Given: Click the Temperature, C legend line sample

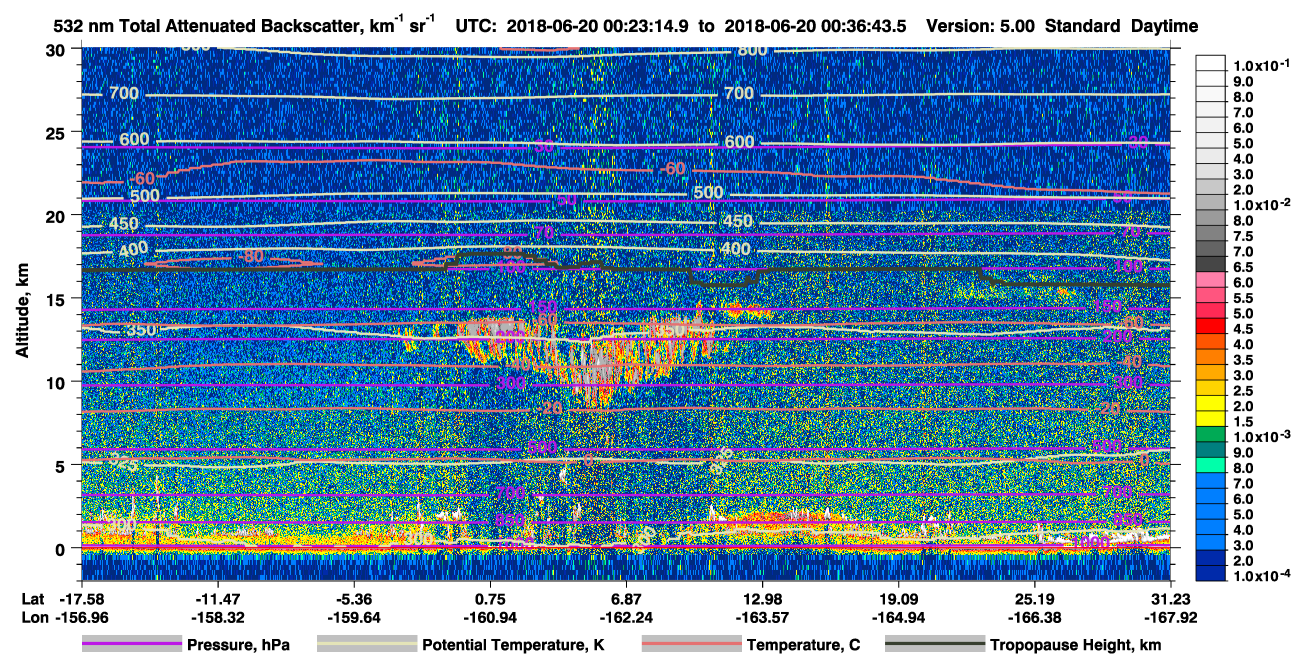Looking at the screenshot, I should point(690,645).
